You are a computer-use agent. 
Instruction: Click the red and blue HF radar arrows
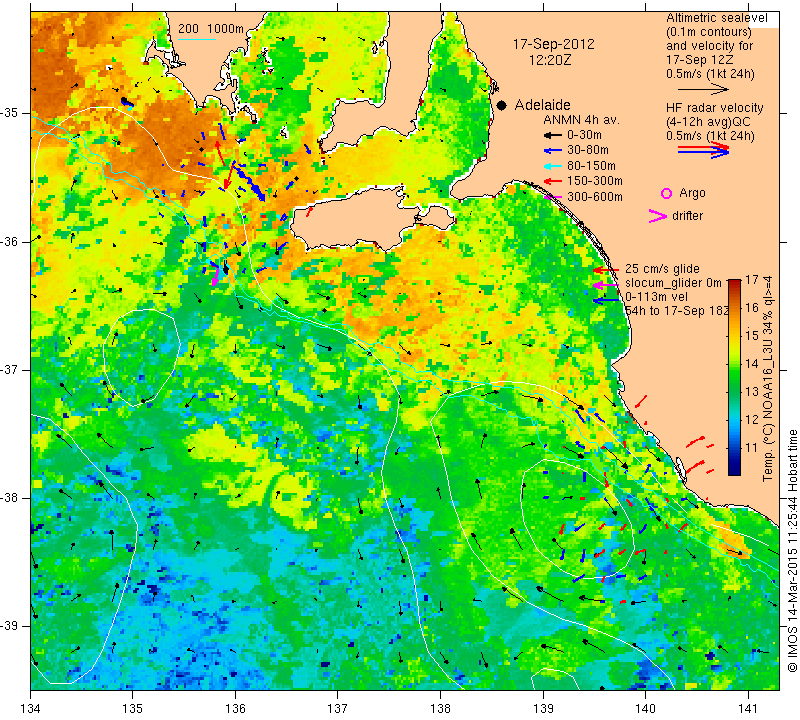(x=703, y=150)
